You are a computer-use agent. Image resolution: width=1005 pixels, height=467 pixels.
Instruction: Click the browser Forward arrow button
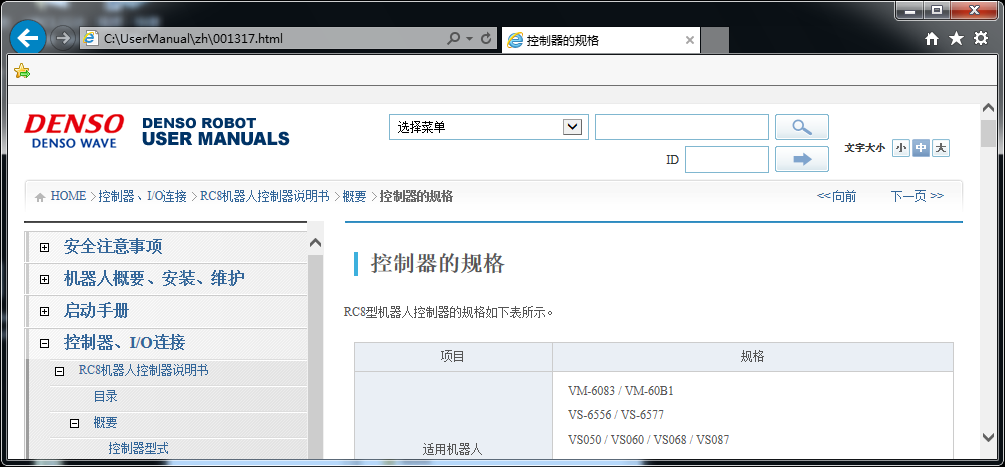click(63, 38)
